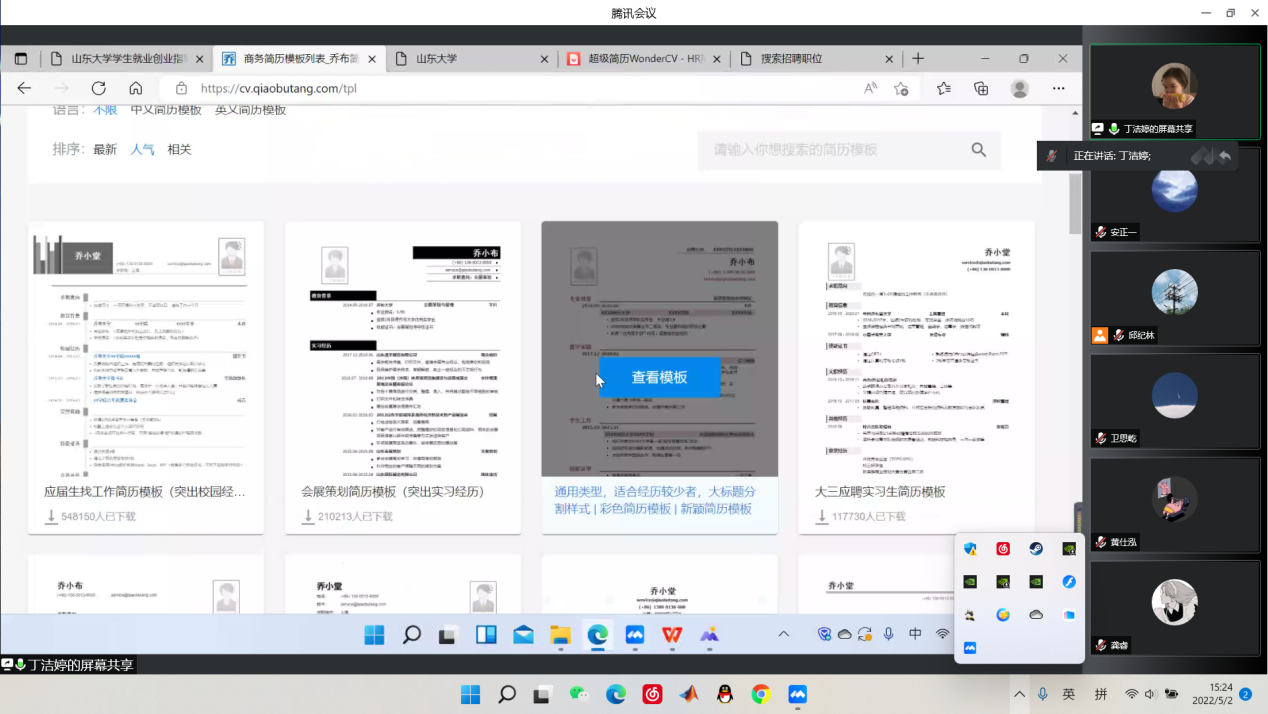Open Chrome from the bottom taskbar
The height and width of the screenshot is (714, 1268).
click(761, 694)
